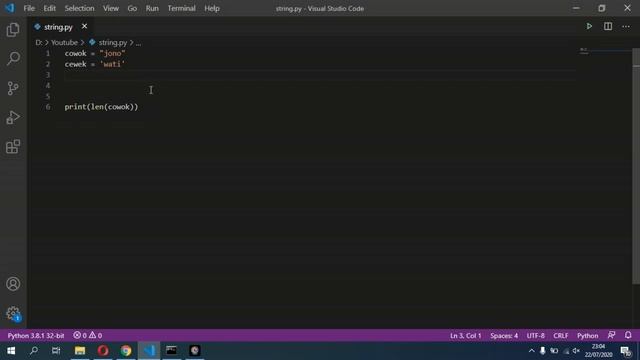The image size is (640, 360).
Task: Change the UTF-8 encoding
Action: pos(536,336)
